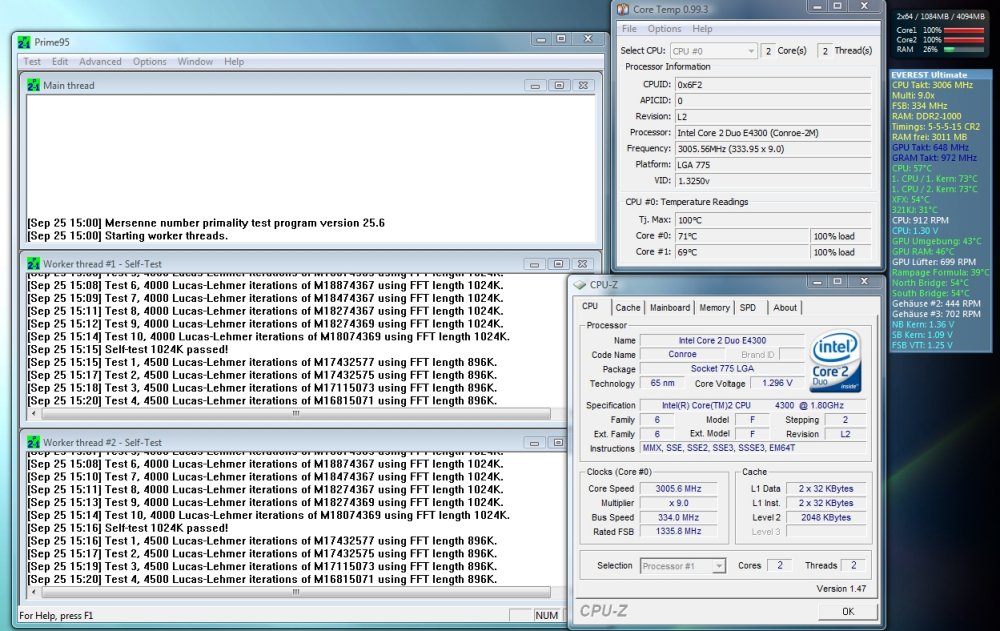Viewport: 1000px width, 631px height.
Task: Switch to the Cache tab in CPU-Z
Action: click(x=628, y=308)
